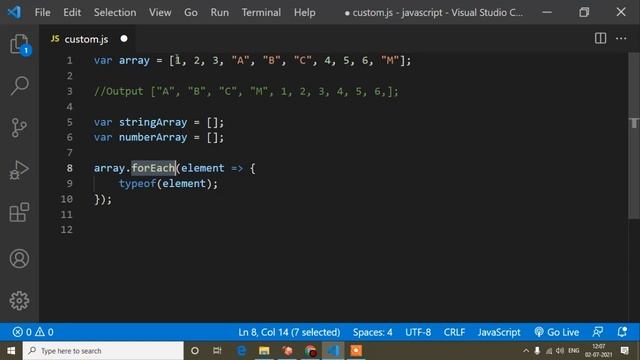Click the typeof keyword on line 9
640x360 pixels.
click(138, 184)
